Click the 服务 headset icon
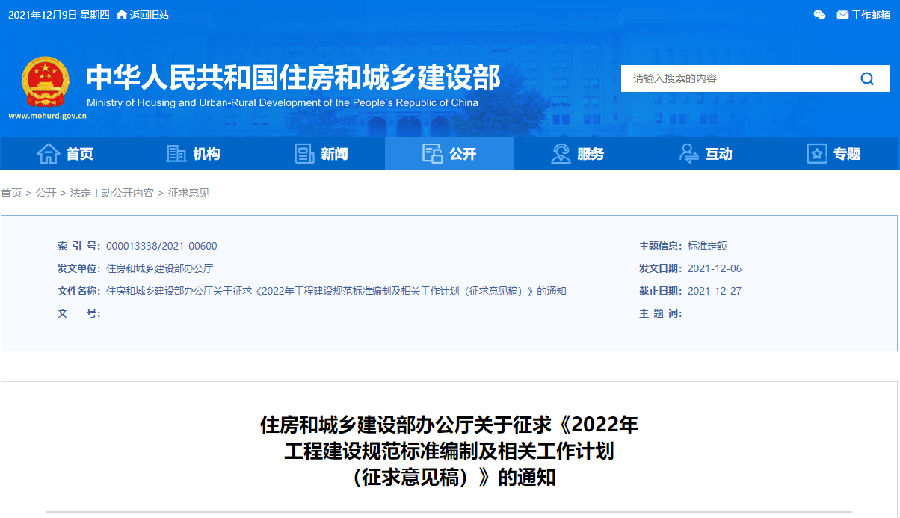900x518 pixels. [561, 153]
